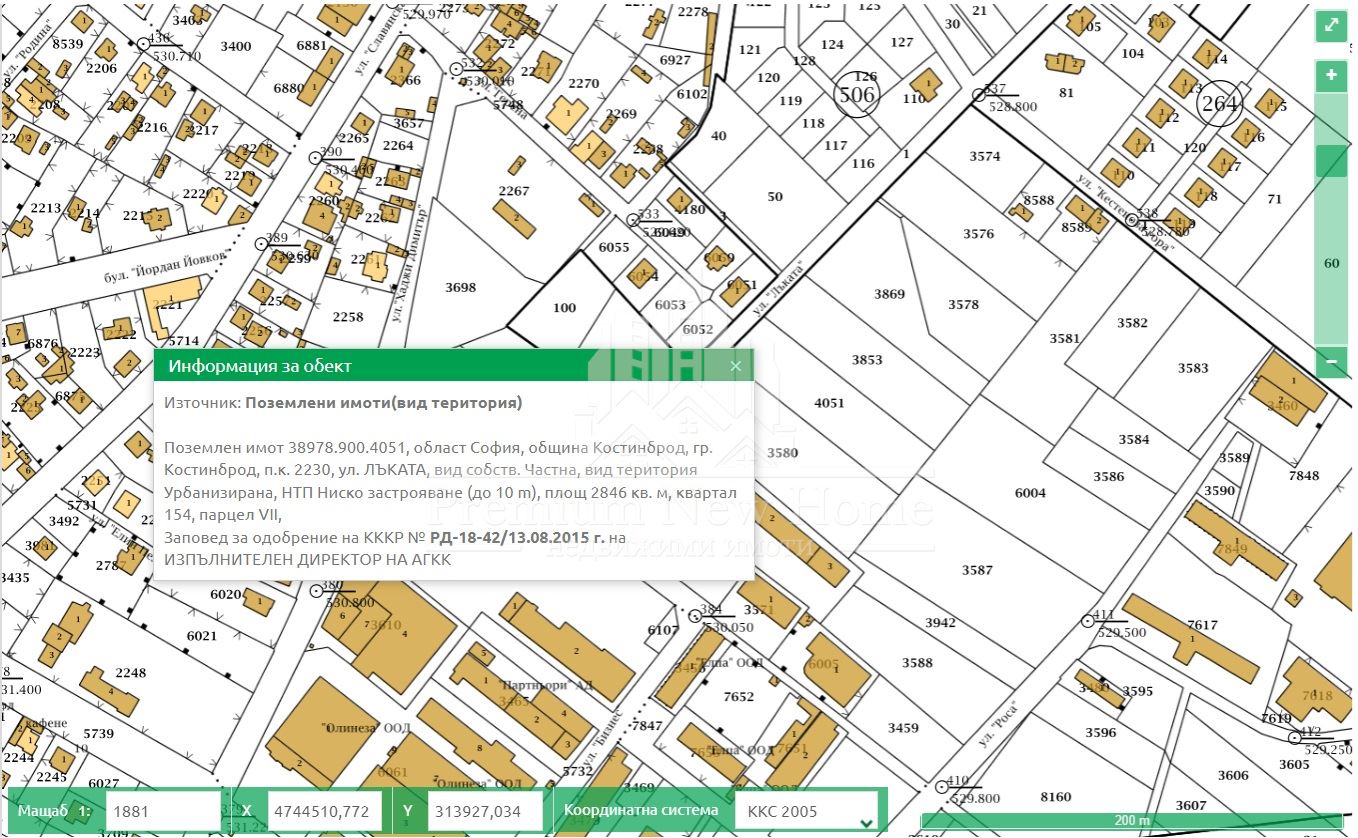This screenshot has width=1358, height=838.
Task: Click the zoom slider handle
Action: 1331,161
